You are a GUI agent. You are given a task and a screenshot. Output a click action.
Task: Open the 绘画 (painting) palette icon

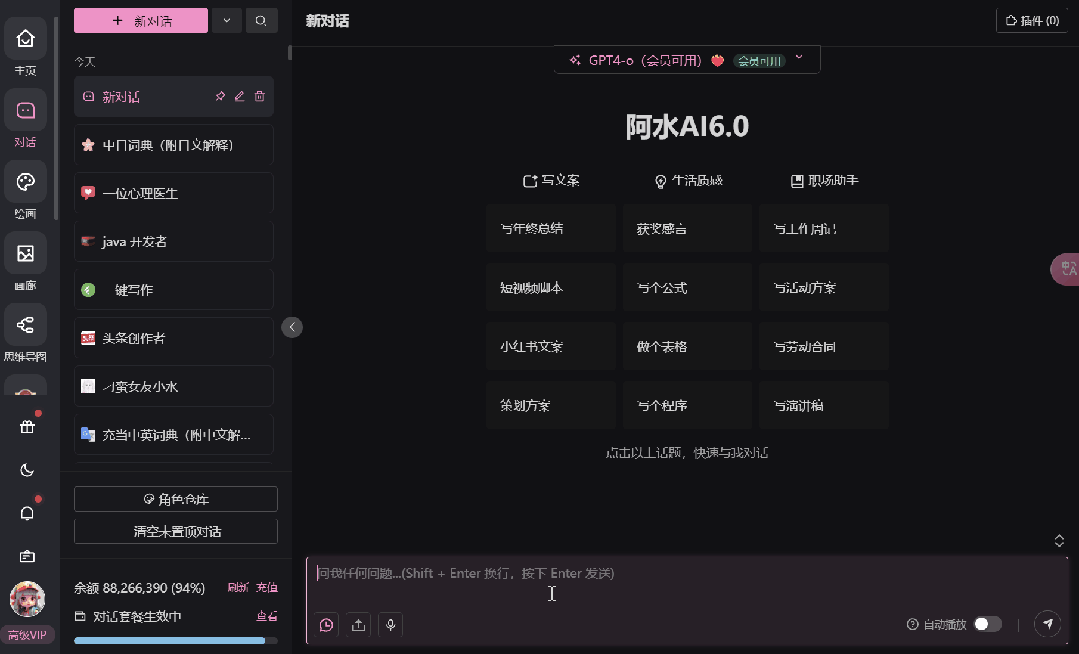(26, 182)
